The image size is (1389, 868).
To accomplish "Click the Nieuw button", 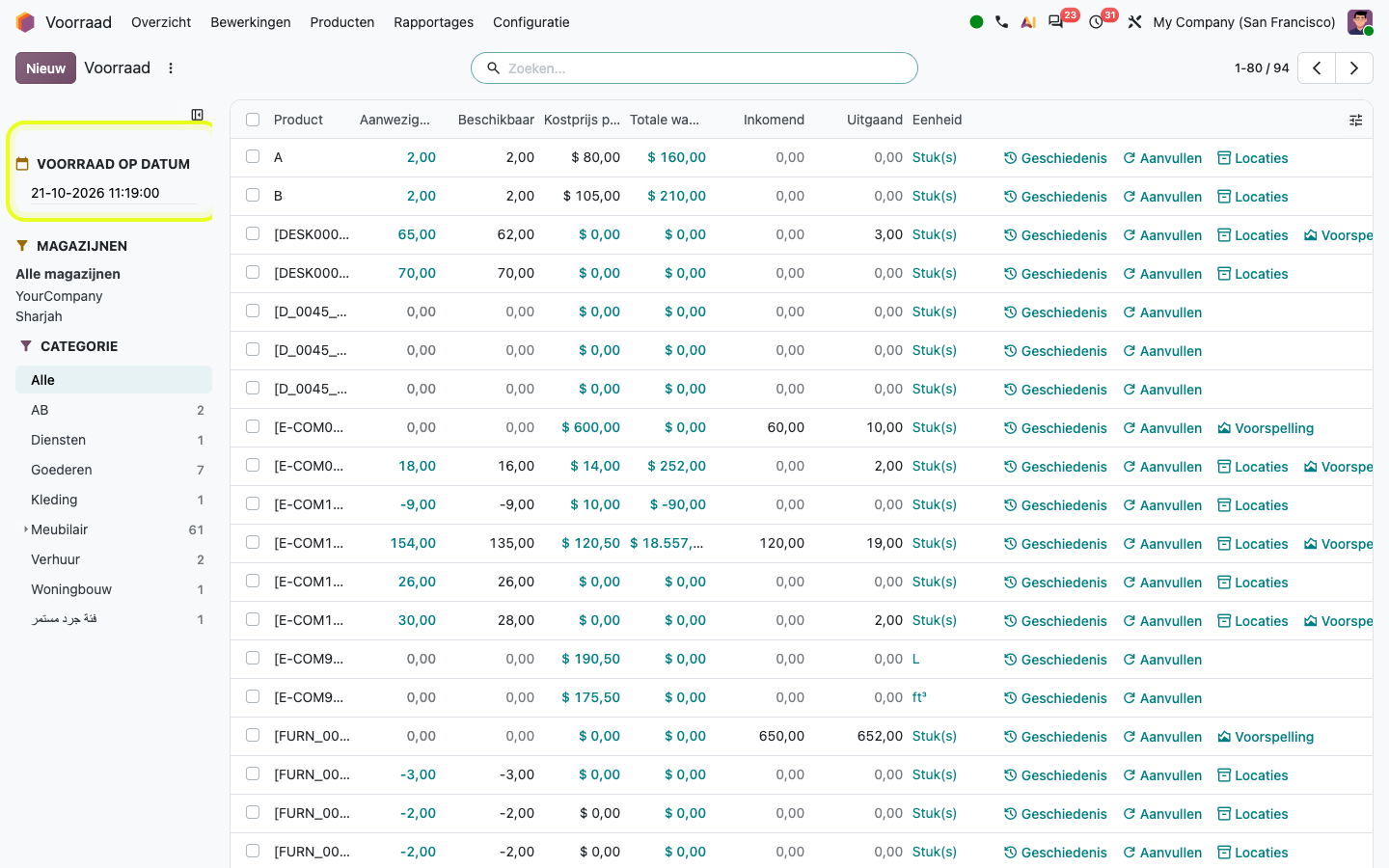I will [x=45, y=68].
